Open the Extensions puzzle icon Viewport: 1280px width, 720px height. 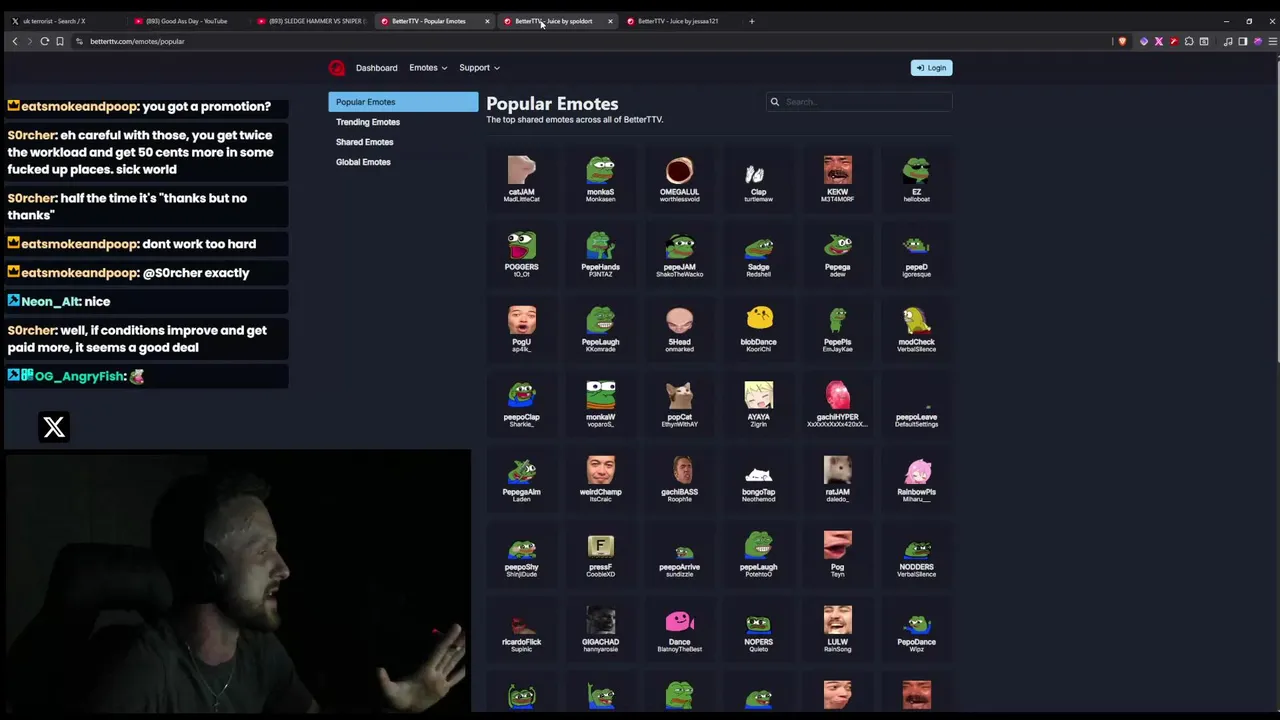[1189, 41]
